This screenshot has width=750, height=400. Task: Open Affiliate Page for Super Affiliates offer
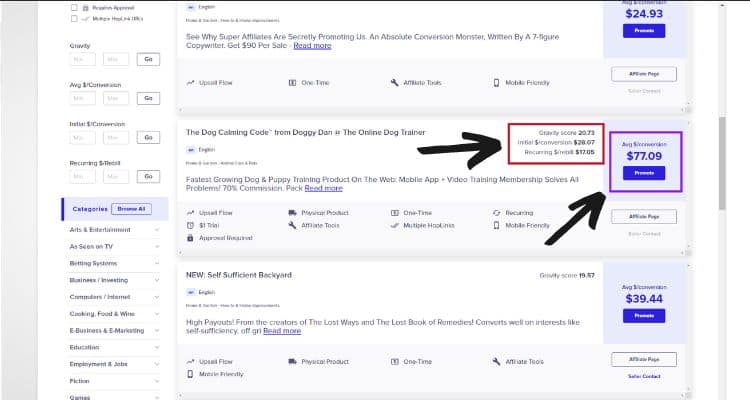tap(644, 74)
